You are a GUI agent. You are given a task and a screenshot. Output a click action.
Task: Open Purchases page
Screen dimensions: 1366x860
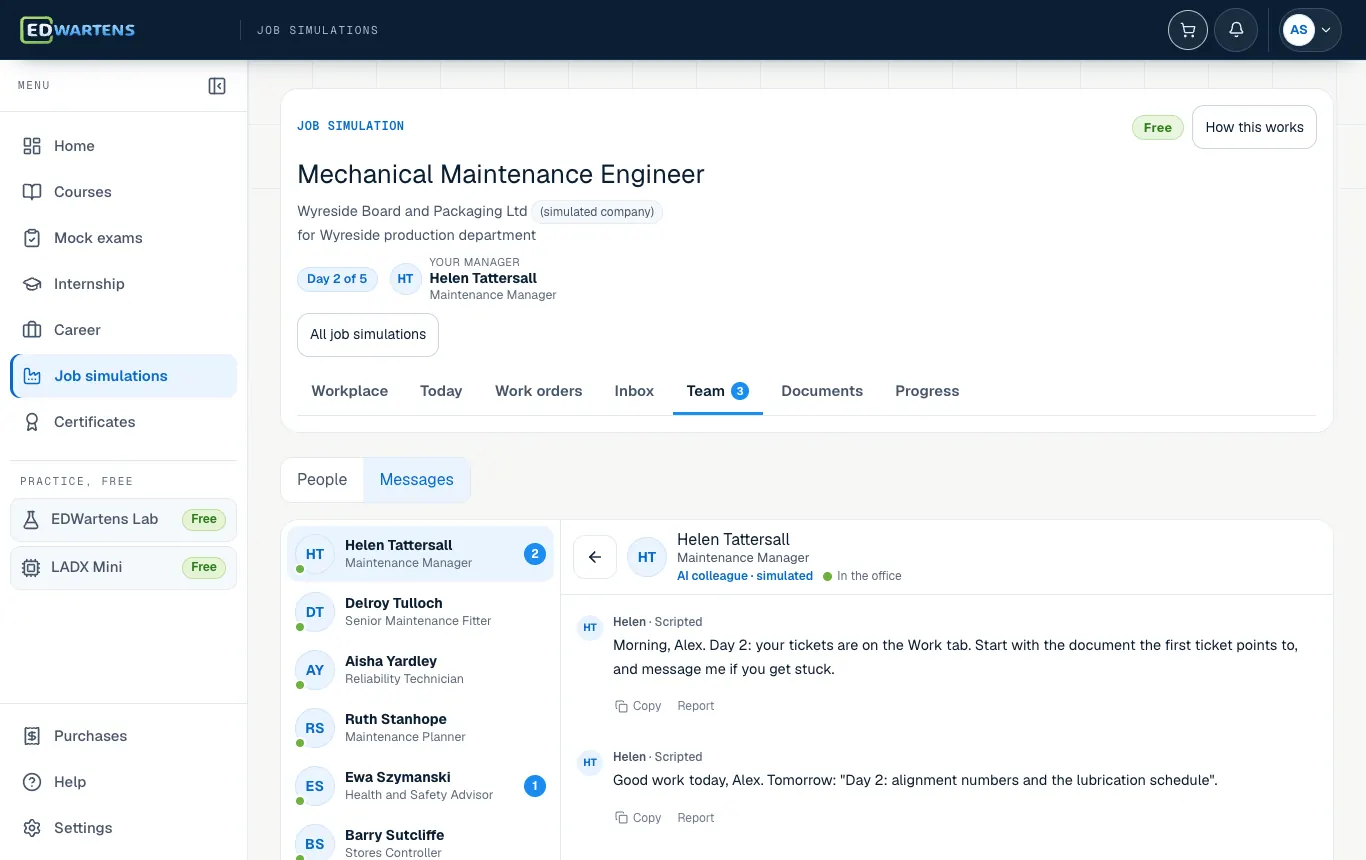point(124,736)
